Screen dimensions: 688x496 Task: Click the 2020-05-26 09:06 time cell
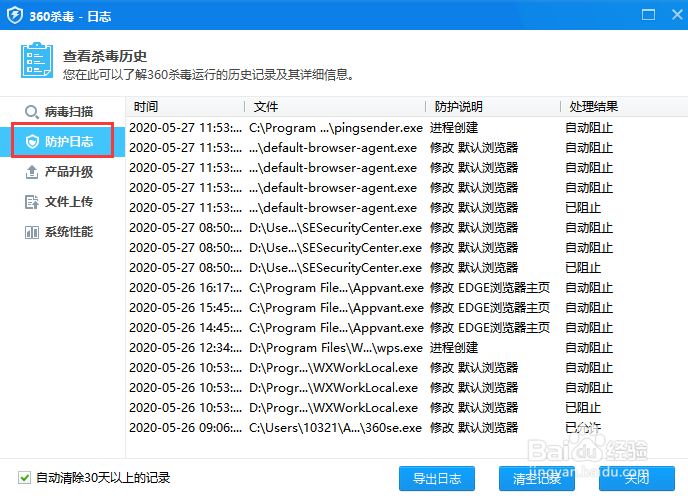[185, 428]
